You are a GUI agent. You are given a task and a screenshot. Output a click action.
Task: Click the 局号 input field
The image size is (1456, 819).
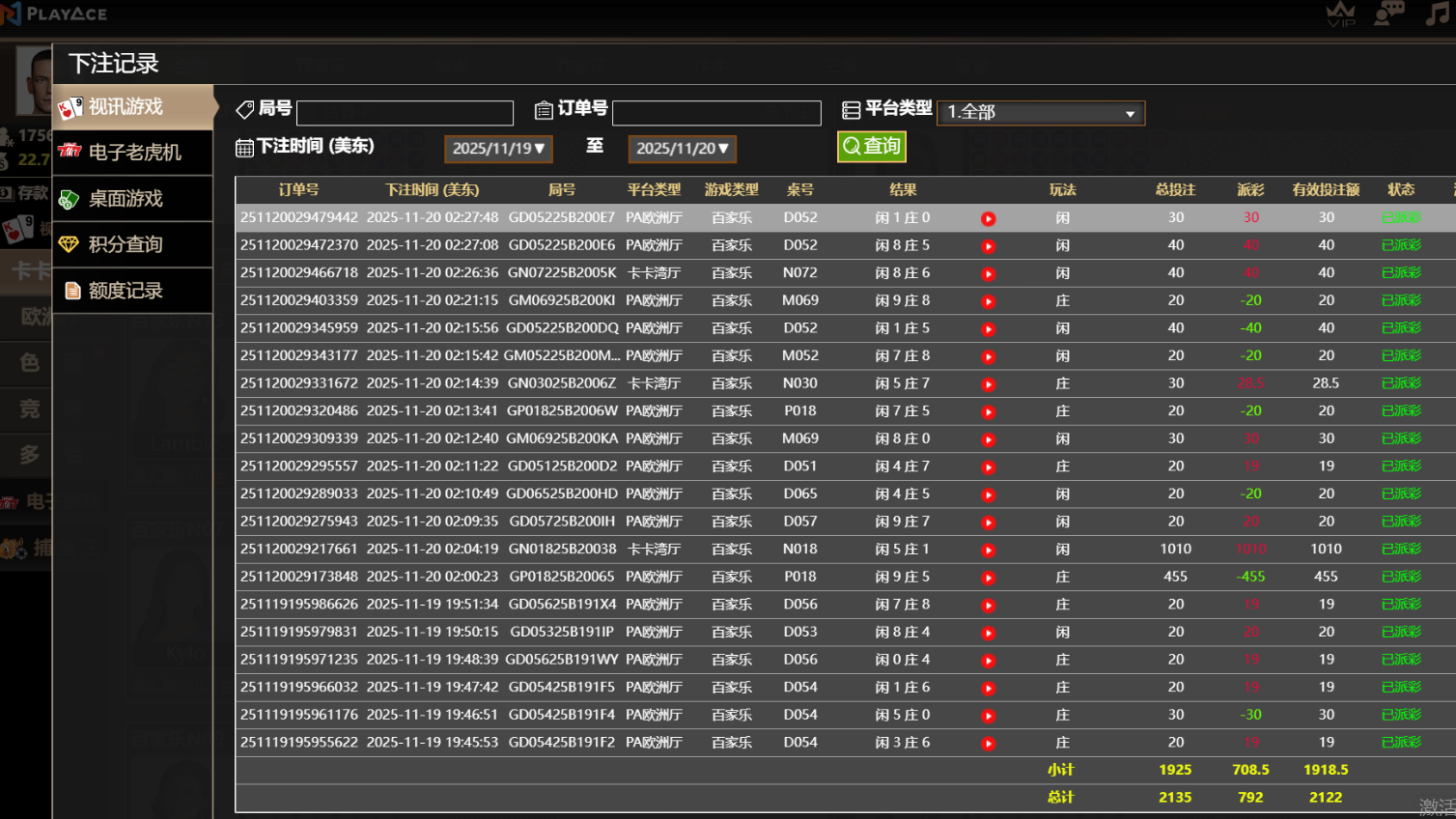click(405, 113)
